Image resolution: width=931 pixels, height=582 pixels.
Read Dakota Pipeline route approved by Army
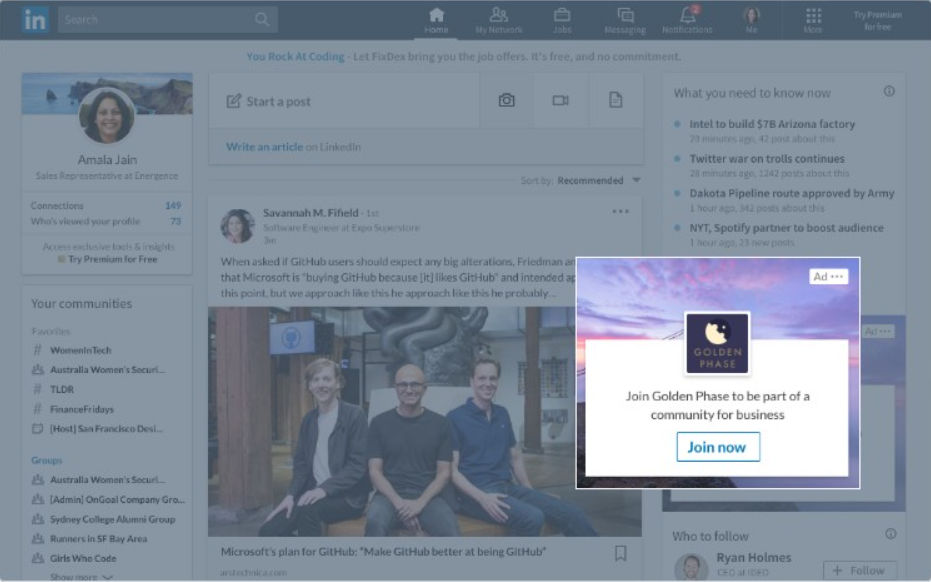coord(791,193)
